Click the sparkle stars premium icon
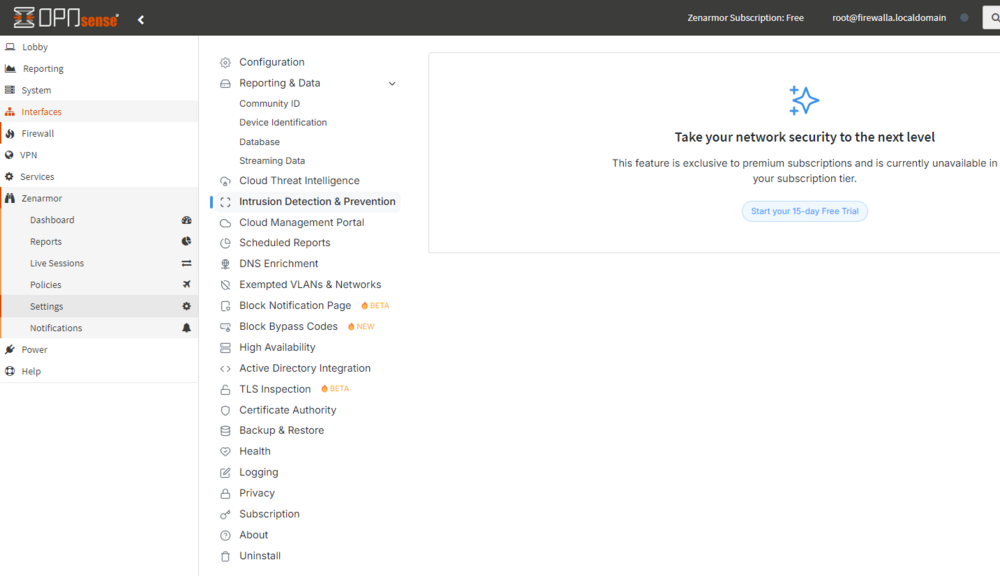 (804, 100)
